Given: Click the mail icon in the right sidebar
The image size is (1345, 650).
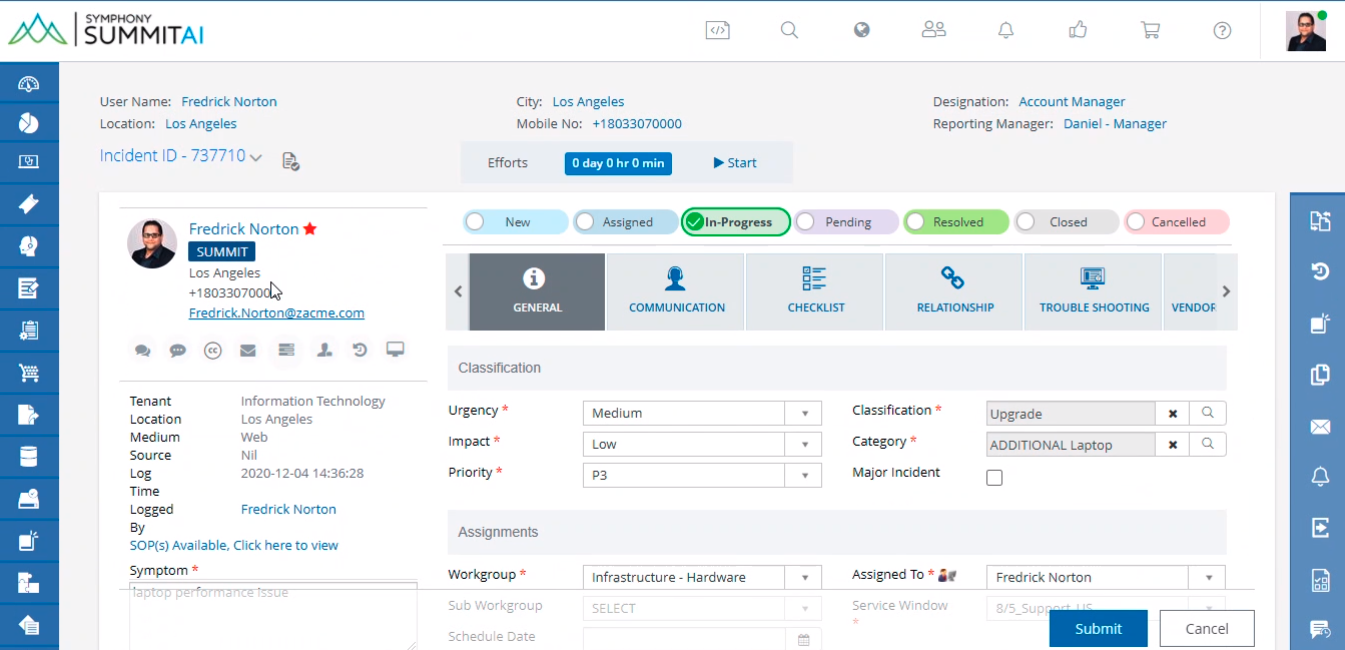Looking at the screenshot, I should point(1319,426).
